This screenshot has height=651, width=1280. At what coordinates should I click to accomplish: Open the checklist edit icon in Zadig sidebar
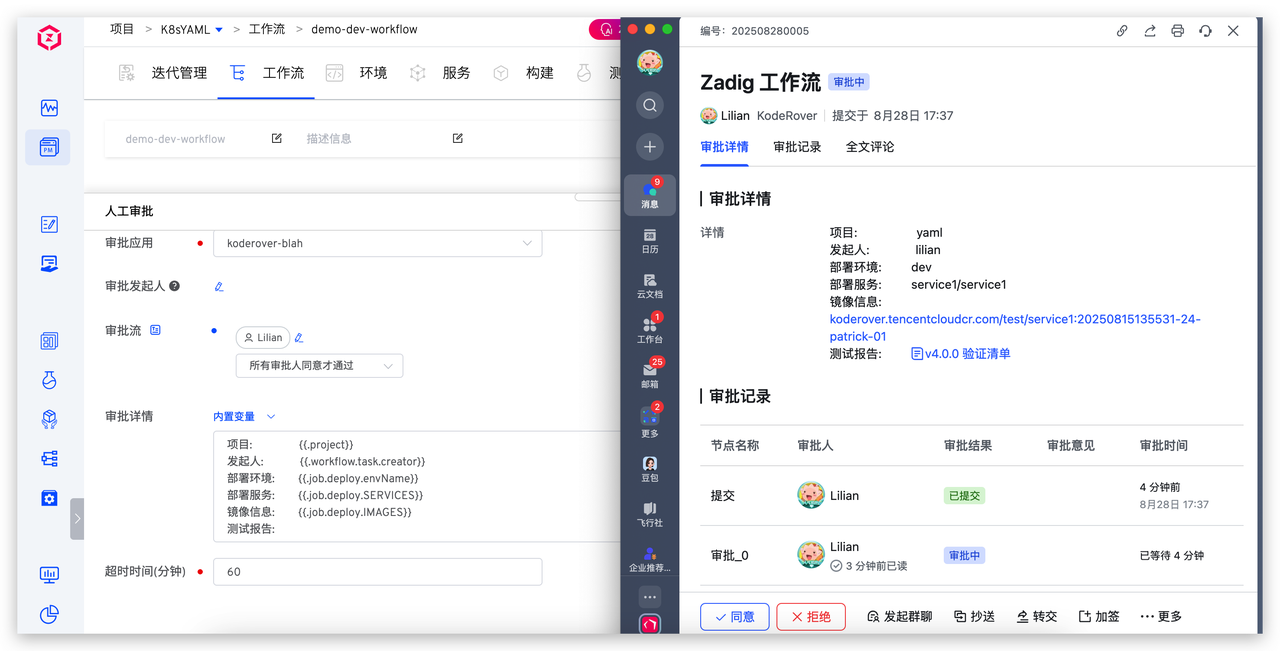tap(49, 224)
